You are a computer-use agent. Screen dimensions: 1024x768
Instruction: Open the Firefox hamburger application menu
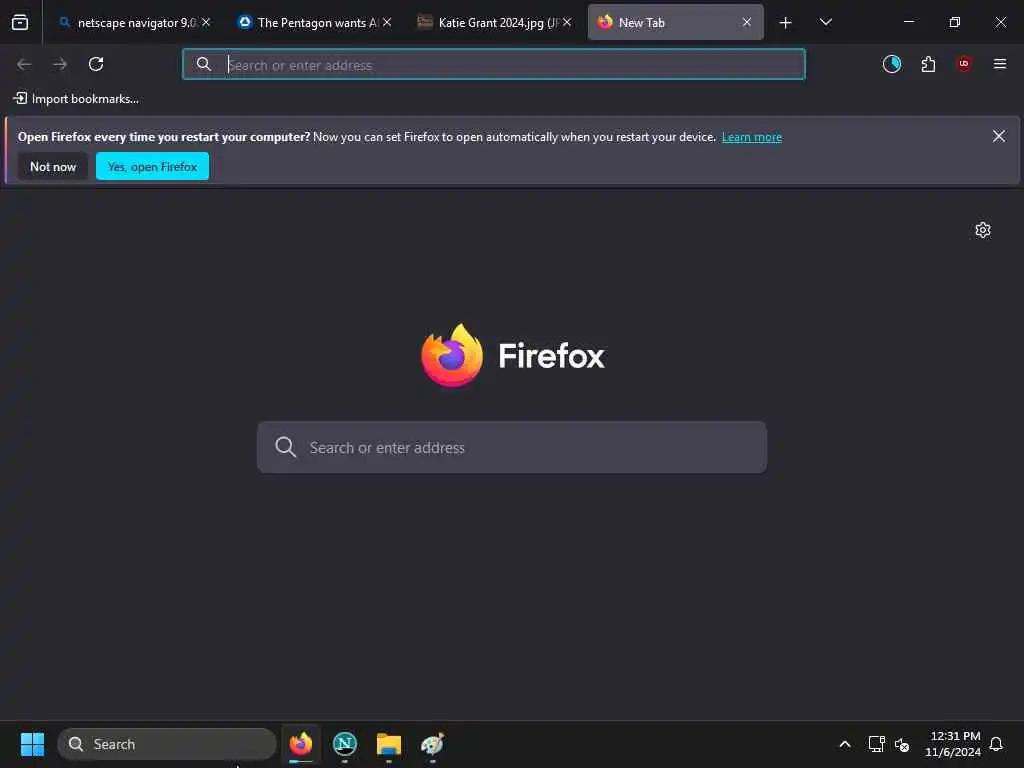[1000, 64]
